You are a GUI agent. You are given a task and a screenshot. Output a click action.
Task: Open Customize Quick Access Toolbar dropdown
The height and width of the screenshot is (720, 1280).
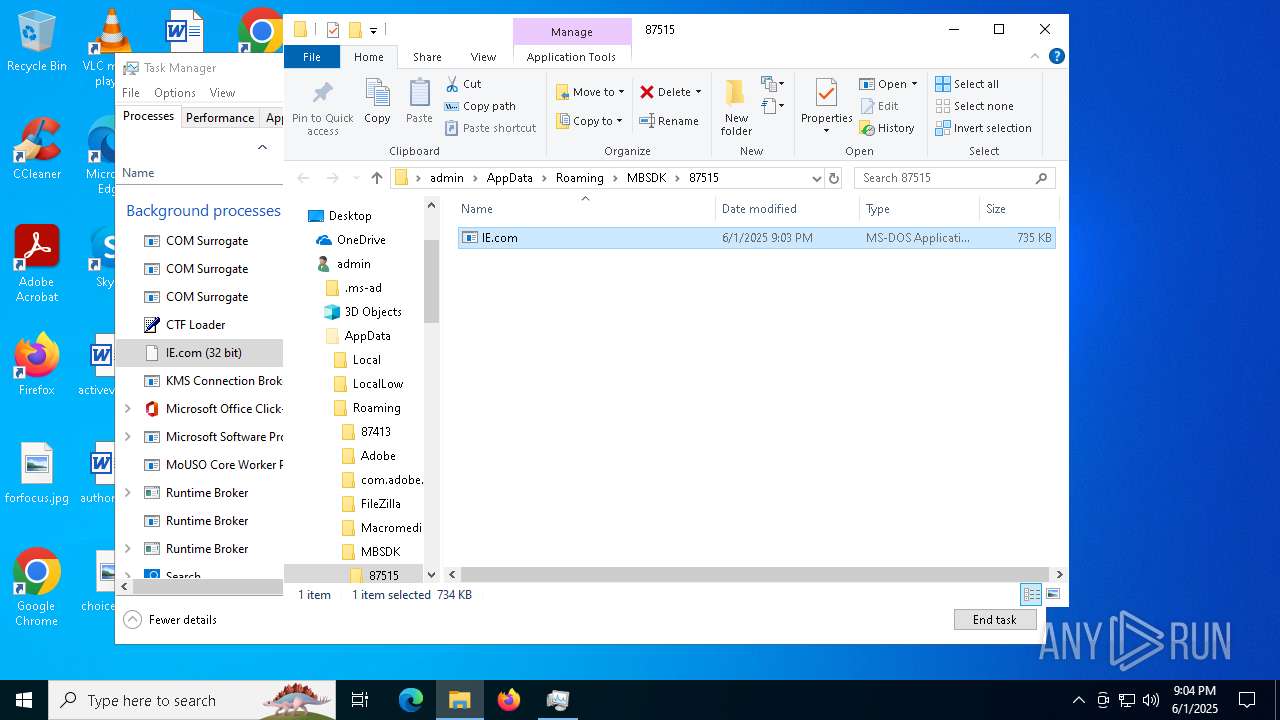(373, 30)
